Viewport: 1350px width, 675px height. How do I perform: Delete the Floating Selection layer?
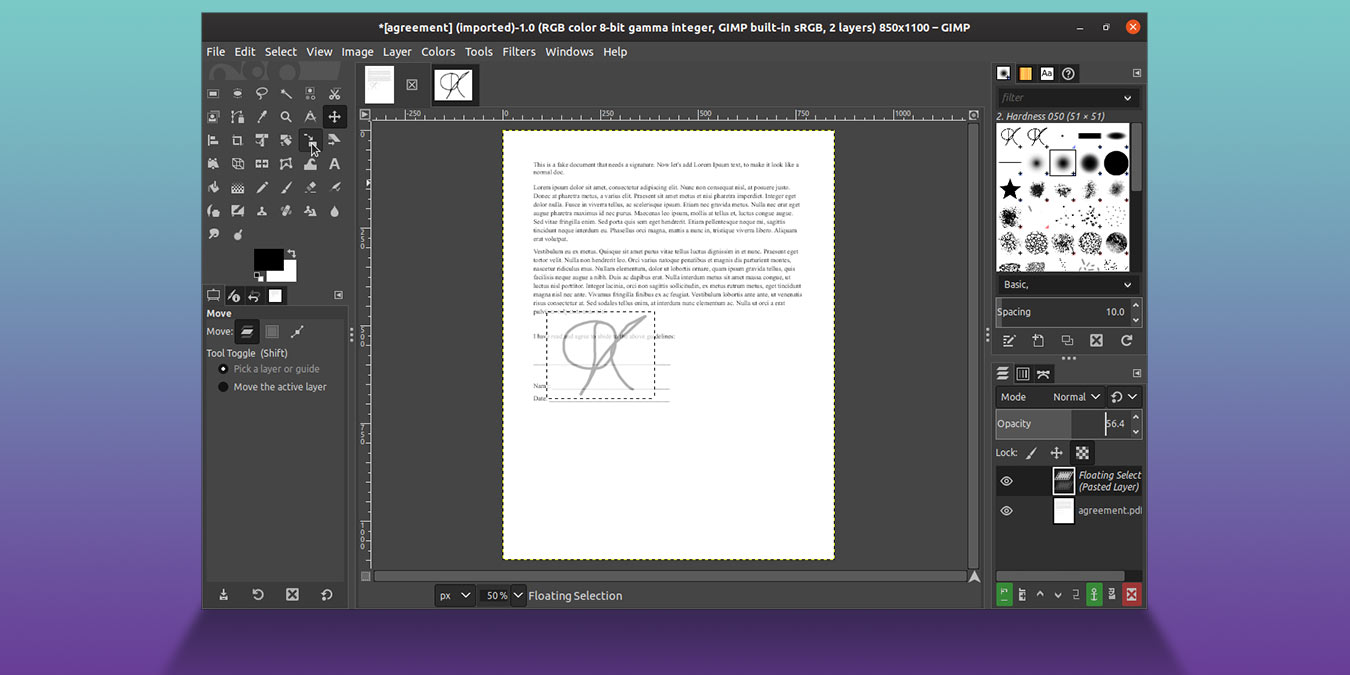(1131, 593)
